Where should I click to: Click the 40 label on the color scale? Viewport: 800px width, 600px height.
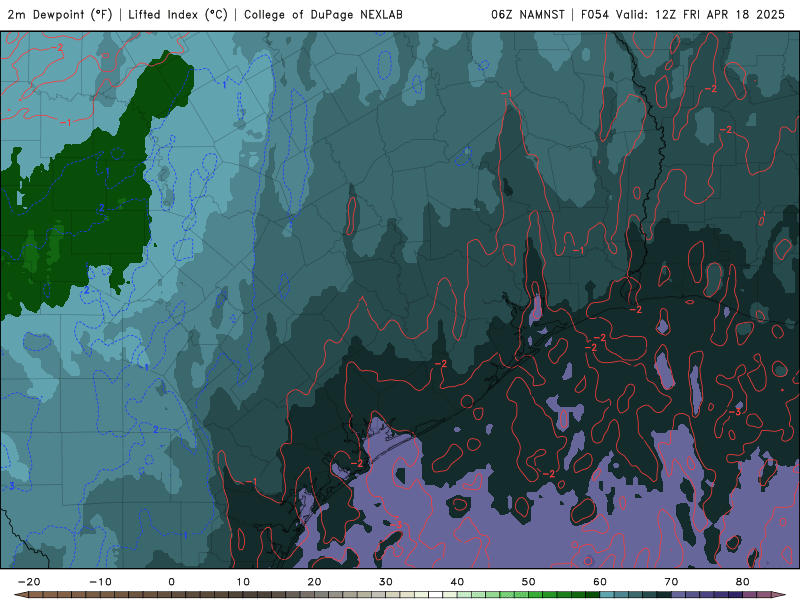pyautogui.click(x=457, y=582)
